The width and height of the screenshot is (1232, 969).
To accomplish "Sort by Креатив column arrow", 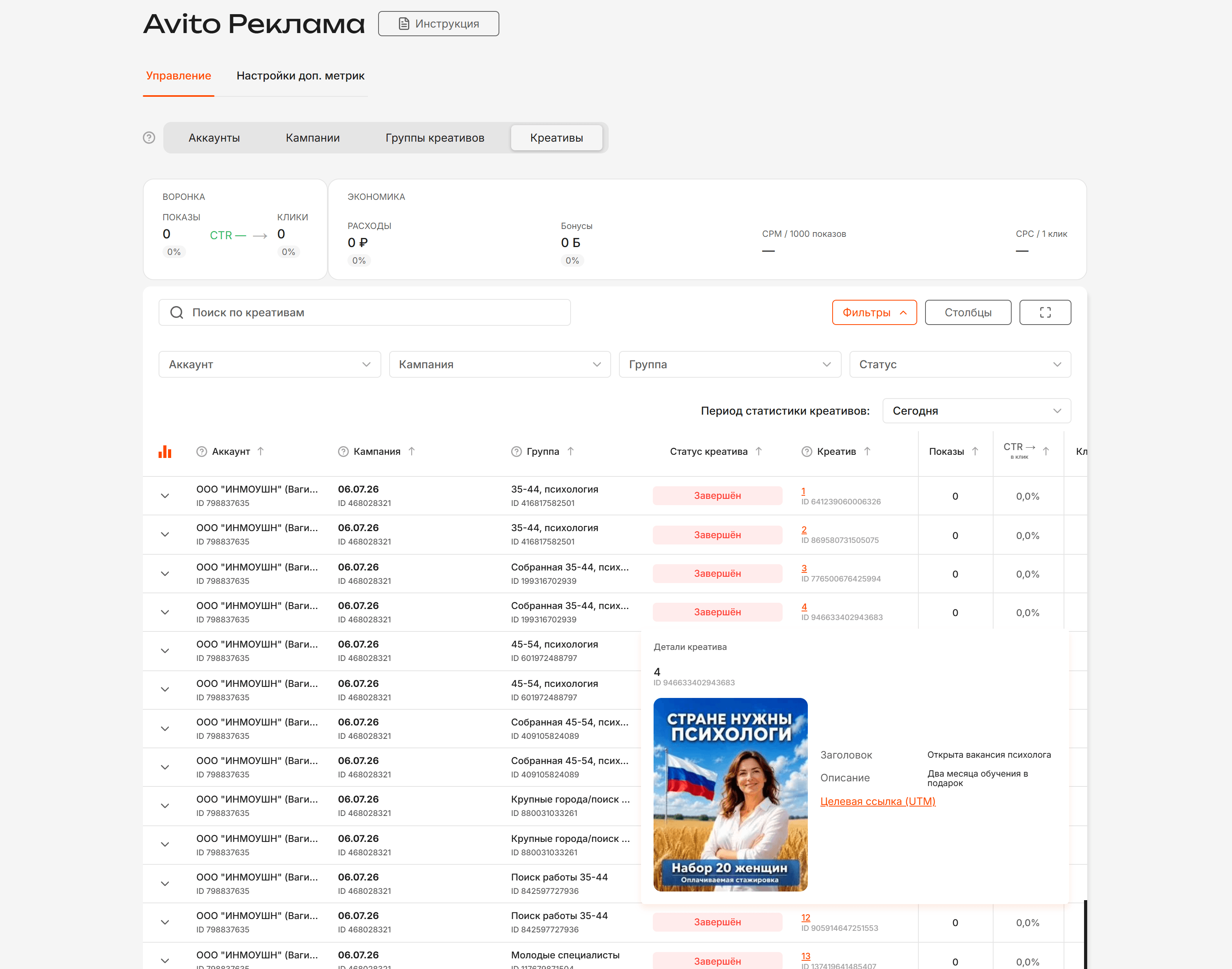I will [866, 451].
